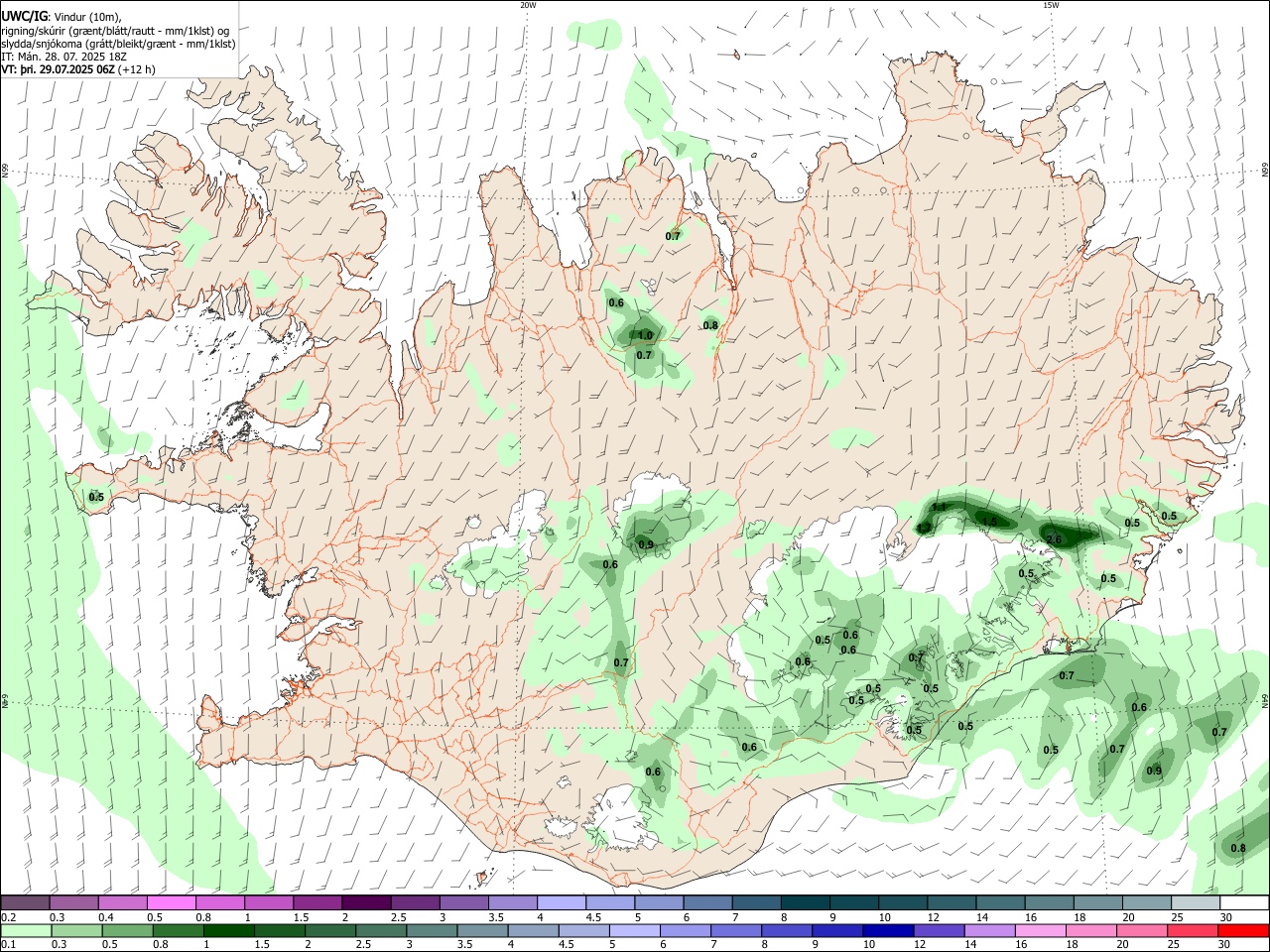Select the '0.9' value offshore in the southeast
This screenshot has height=952, width=1270.
point(1154,772)
